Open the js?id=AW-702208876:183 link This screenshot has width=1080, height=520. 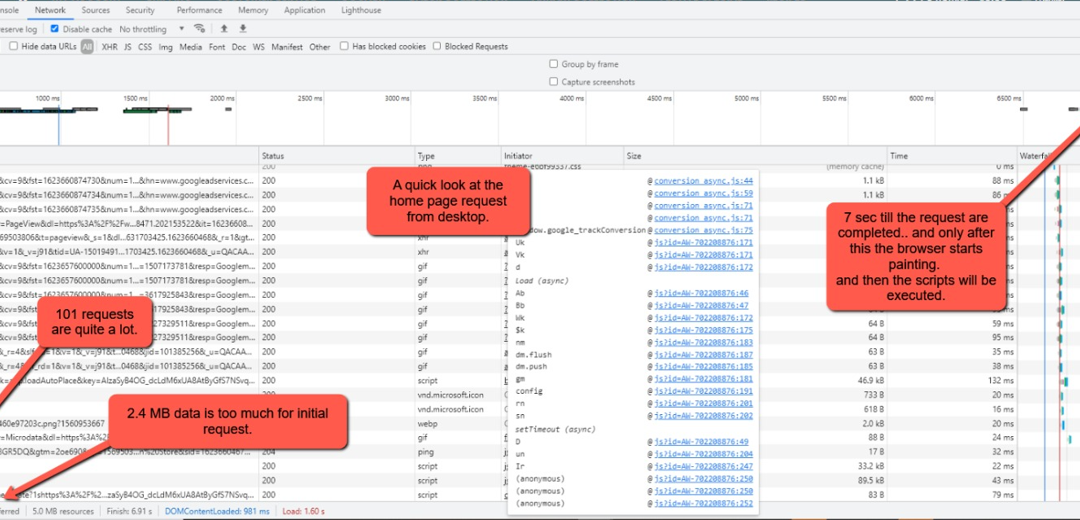click(703, 342)
